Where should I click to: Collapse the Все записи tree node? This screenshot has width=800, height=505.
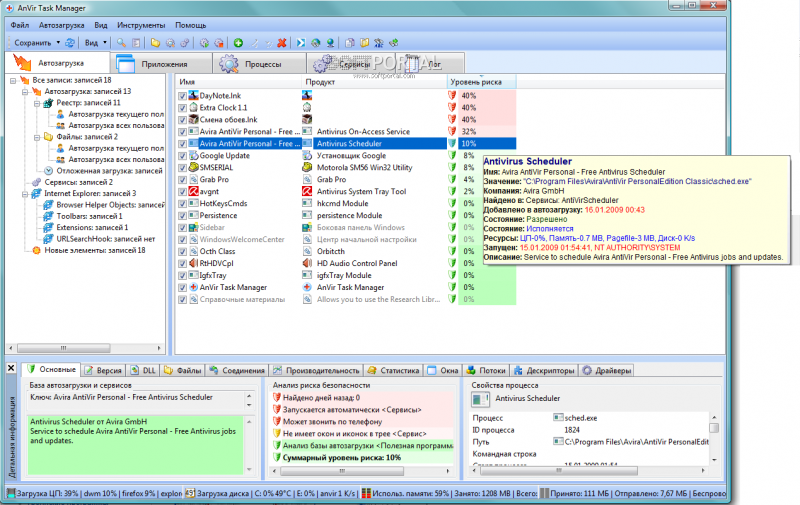[x=13, y=81]
